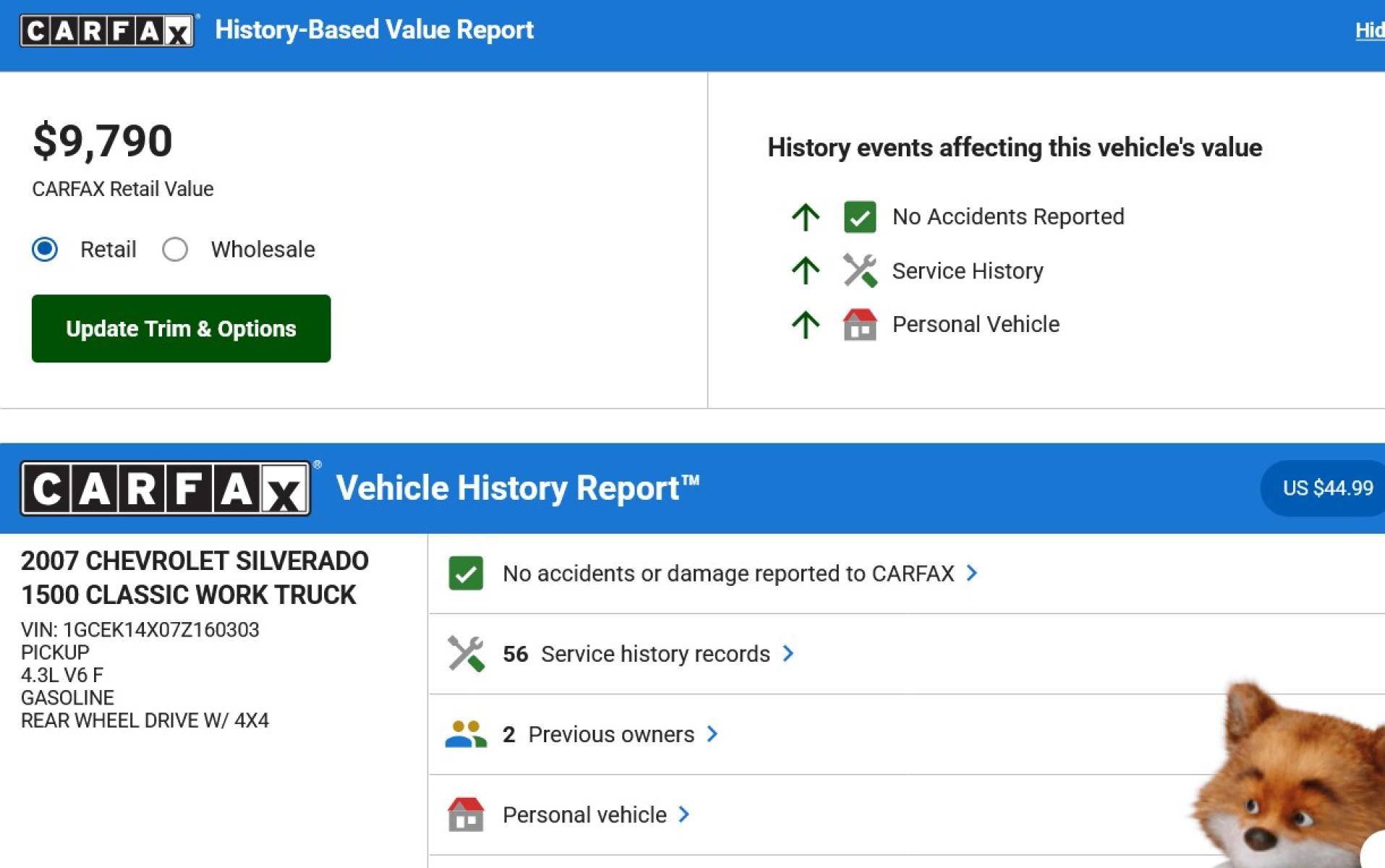Click the CARFAX logo in Value Report header
This screenshot has width=1385, height=868.
(x=107, y=30)
